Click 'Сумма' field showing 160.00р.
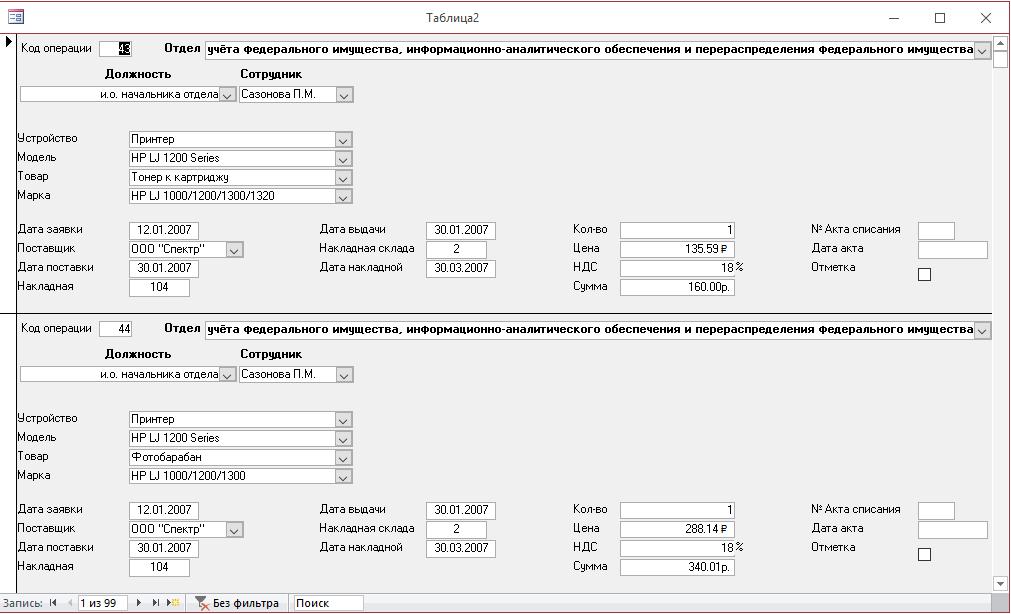This screenshot has height=614, width=1011. coord(677,287)
